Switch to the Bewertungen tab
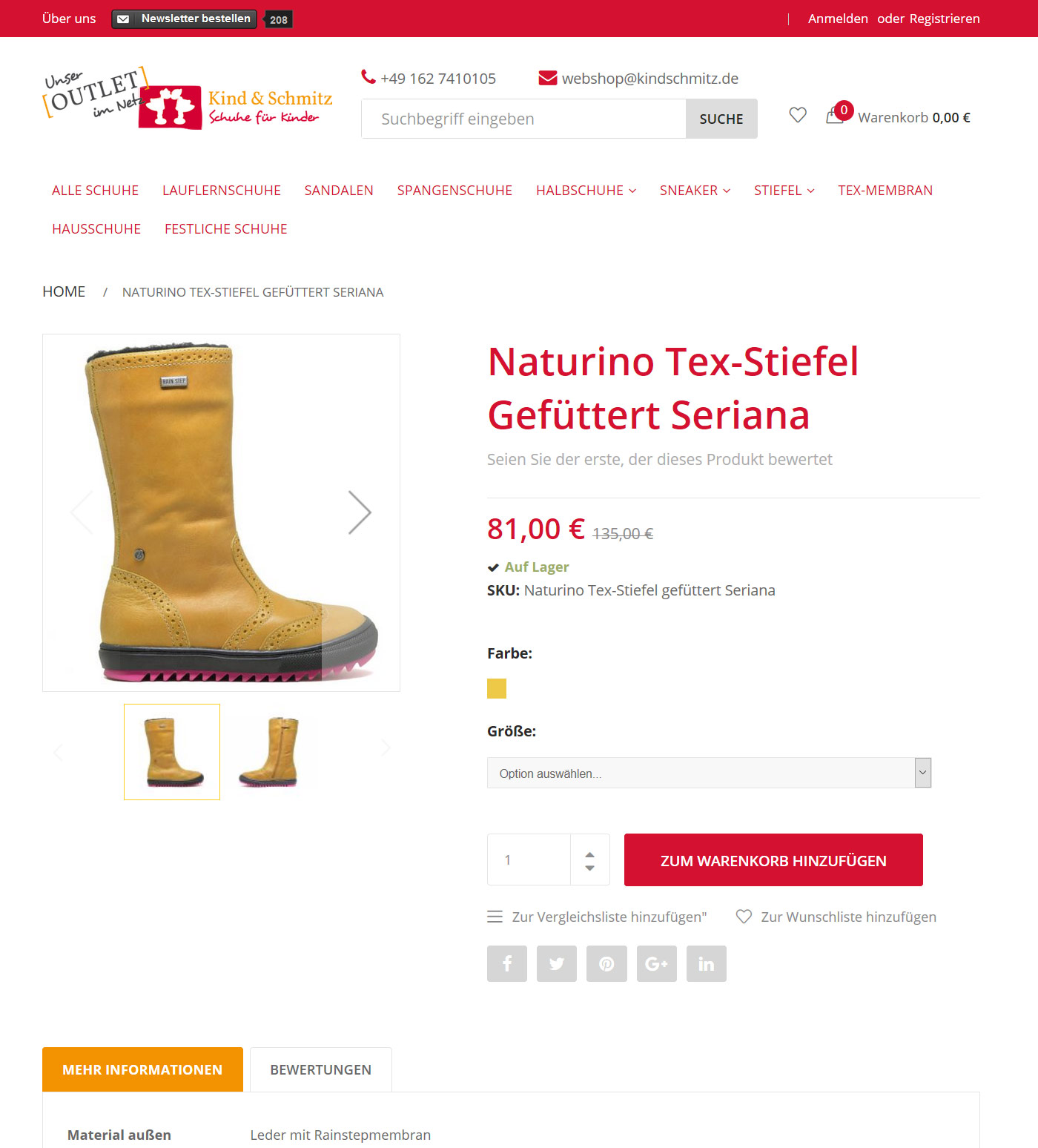The width and height of the screenshot is (1038, 1148). tap(321, 1069)
